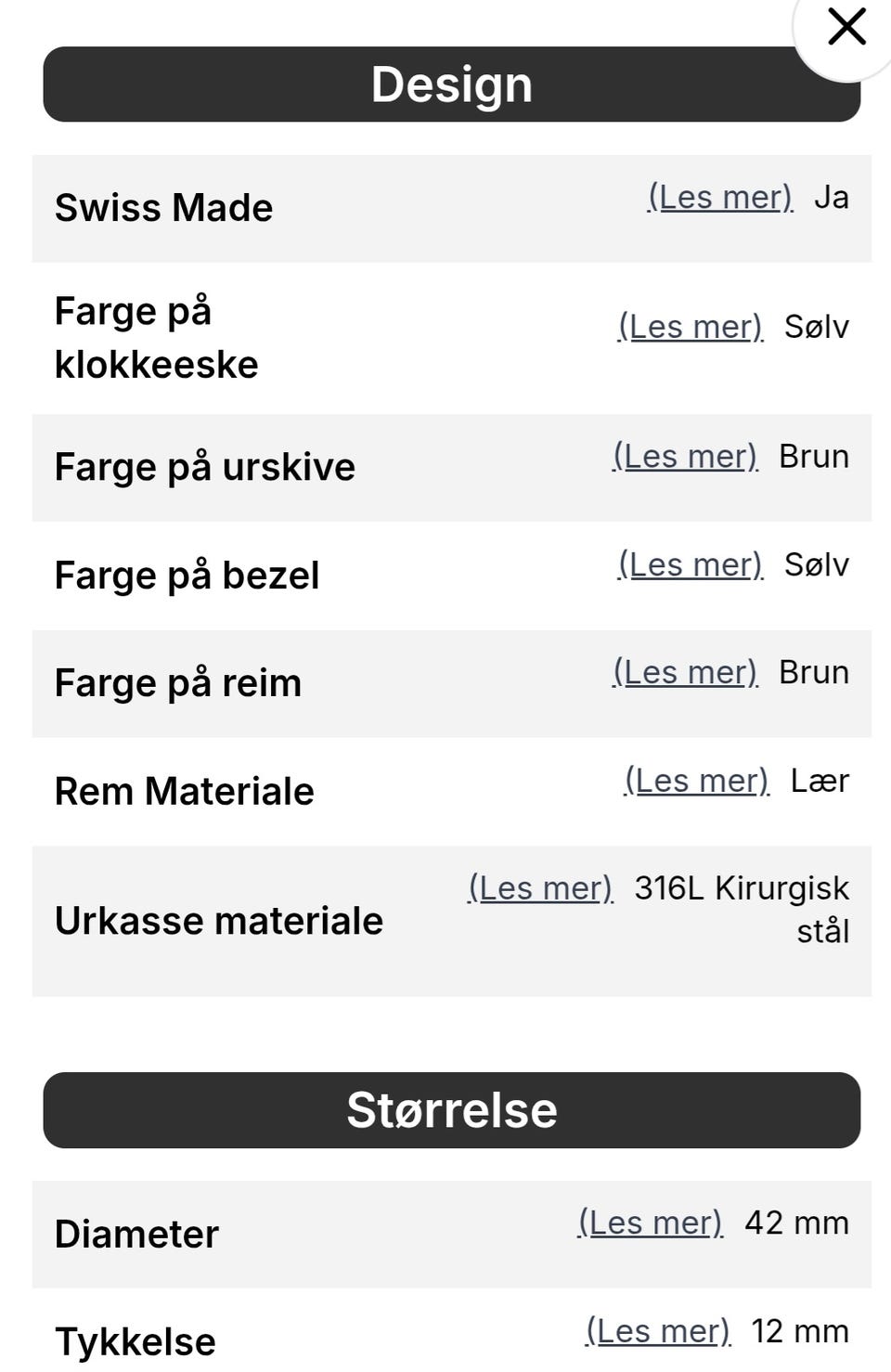
Task: Click the '42 mm' diameter value
Action: pos(796,1223)
